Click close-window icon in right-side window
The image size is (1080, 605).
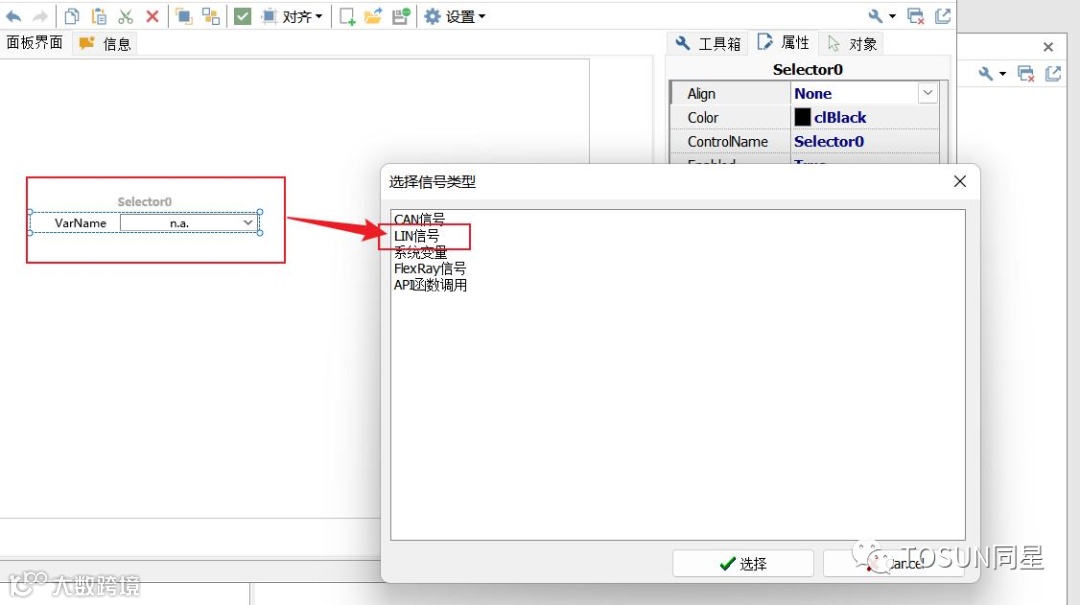[x=1026, y=73]
